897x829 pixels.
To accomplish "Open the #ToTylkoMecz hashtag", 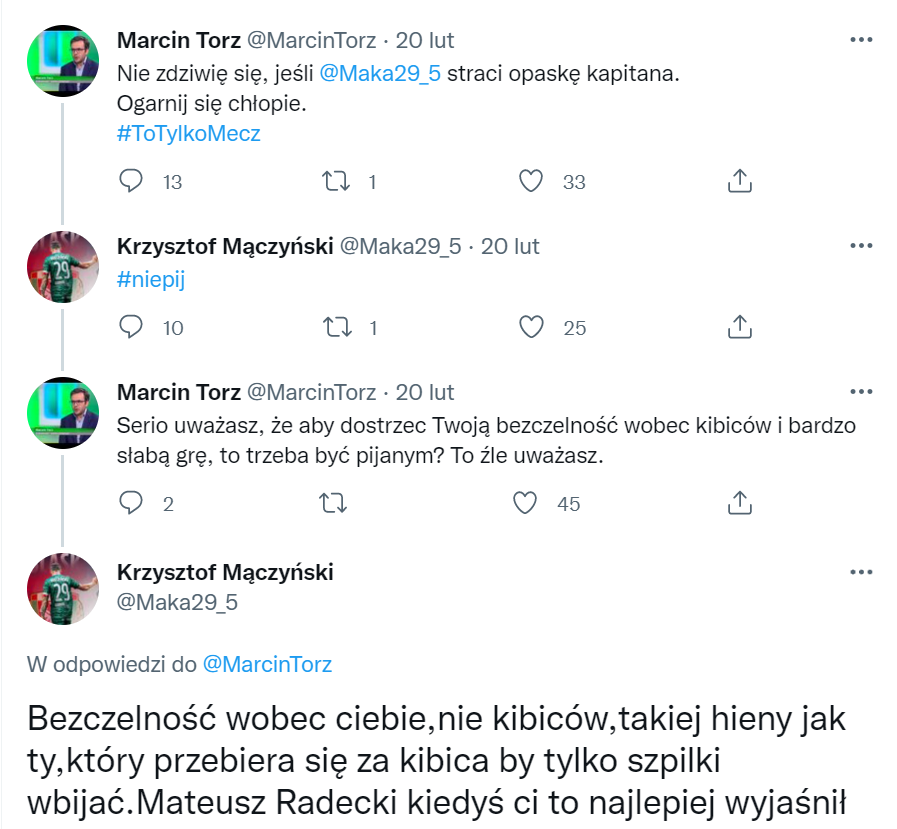I will (x=189, y=134).
